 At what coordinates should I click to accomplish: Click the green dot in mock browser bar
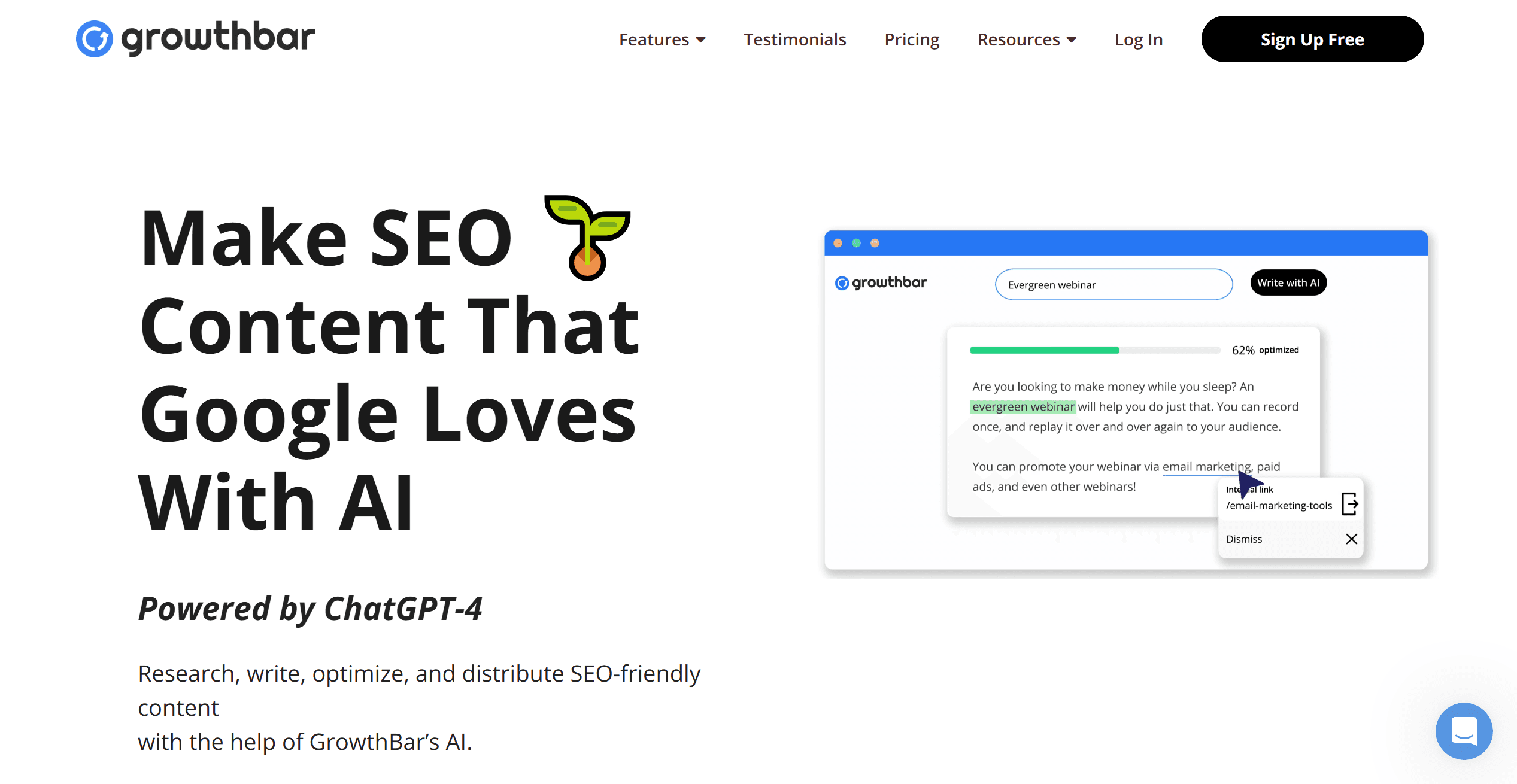(857, 243)
